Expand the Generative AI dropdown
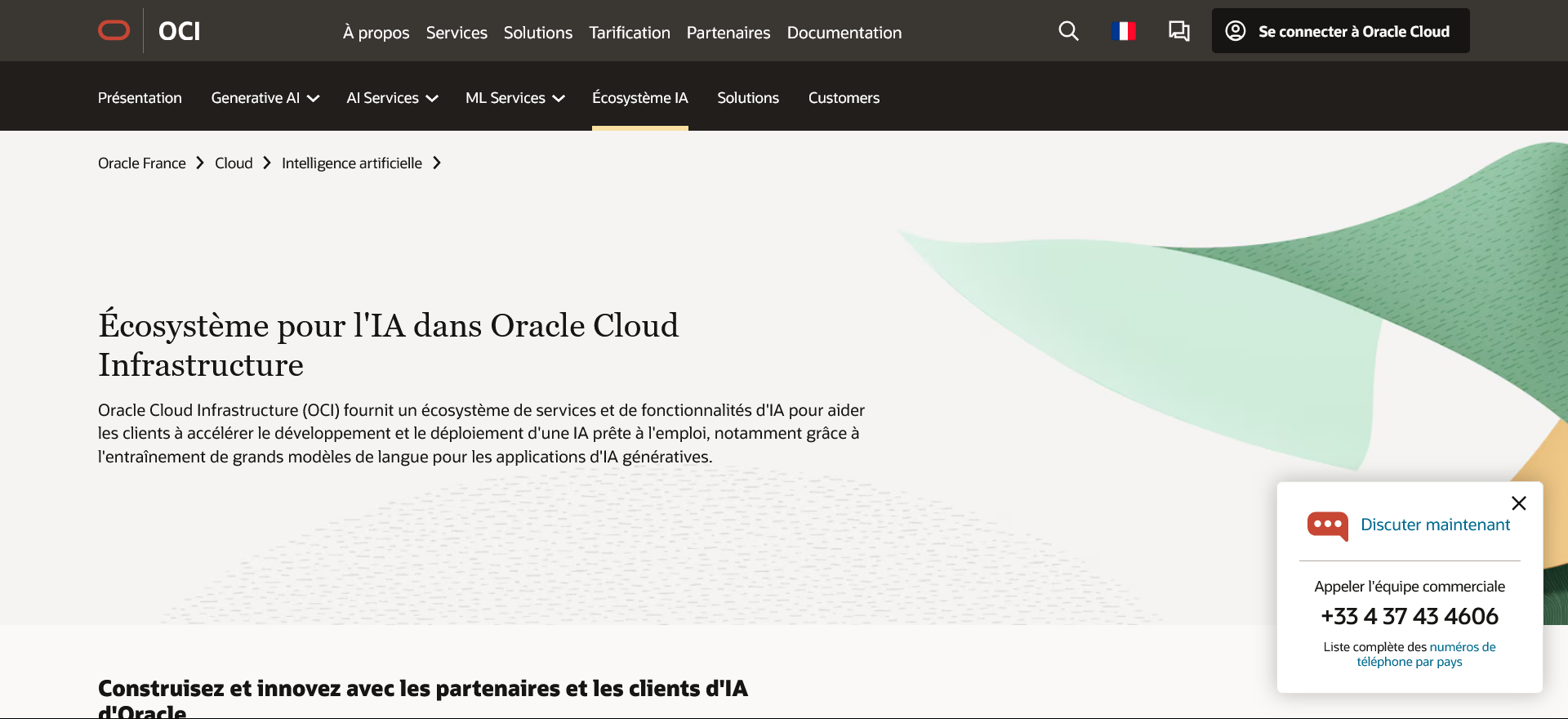The image size is (1568, 719). tap(265, 98)
